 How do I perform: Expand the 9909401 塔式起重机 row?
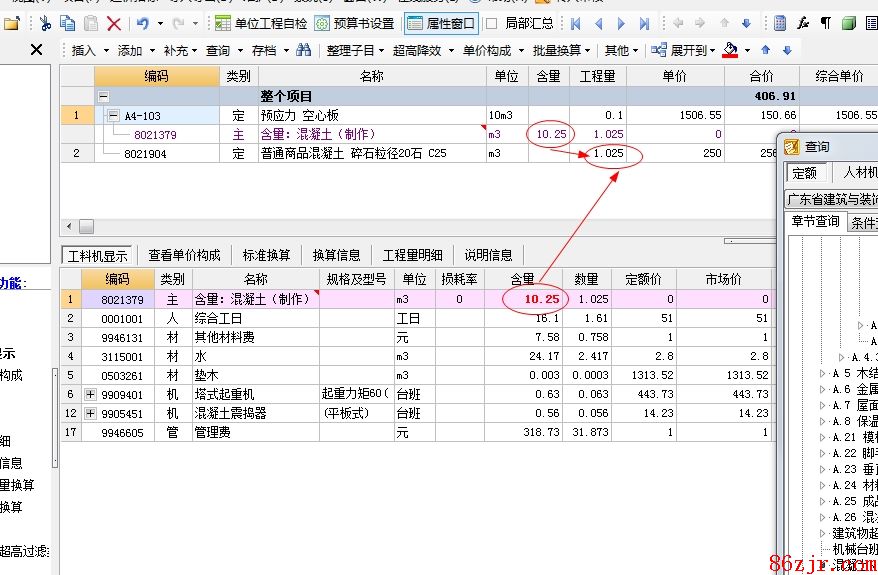[x=91, y=395]
